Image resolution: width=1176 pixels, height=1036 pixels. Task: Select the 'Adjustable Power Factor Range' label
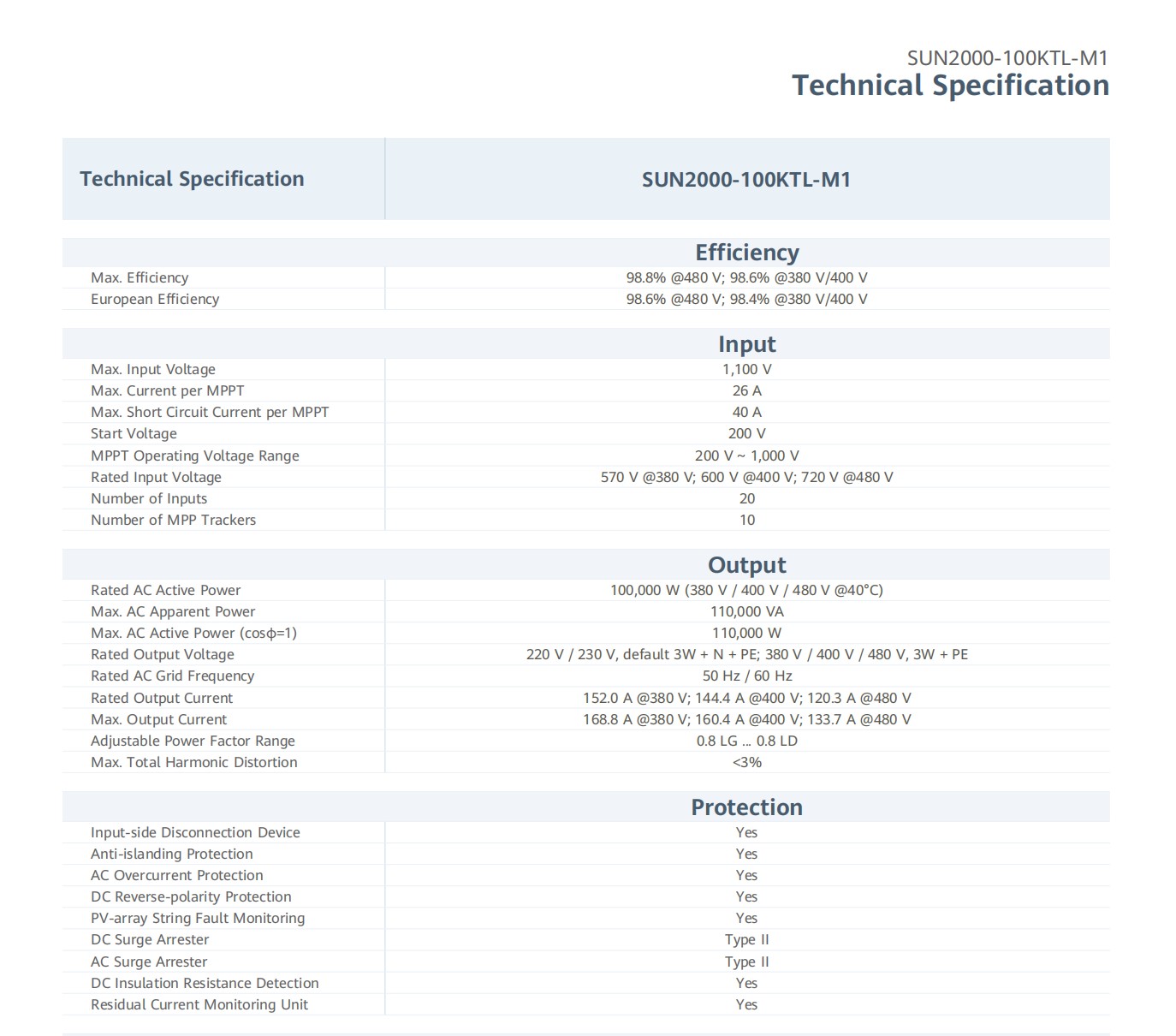pyautogui.click(x=193, y=741)
